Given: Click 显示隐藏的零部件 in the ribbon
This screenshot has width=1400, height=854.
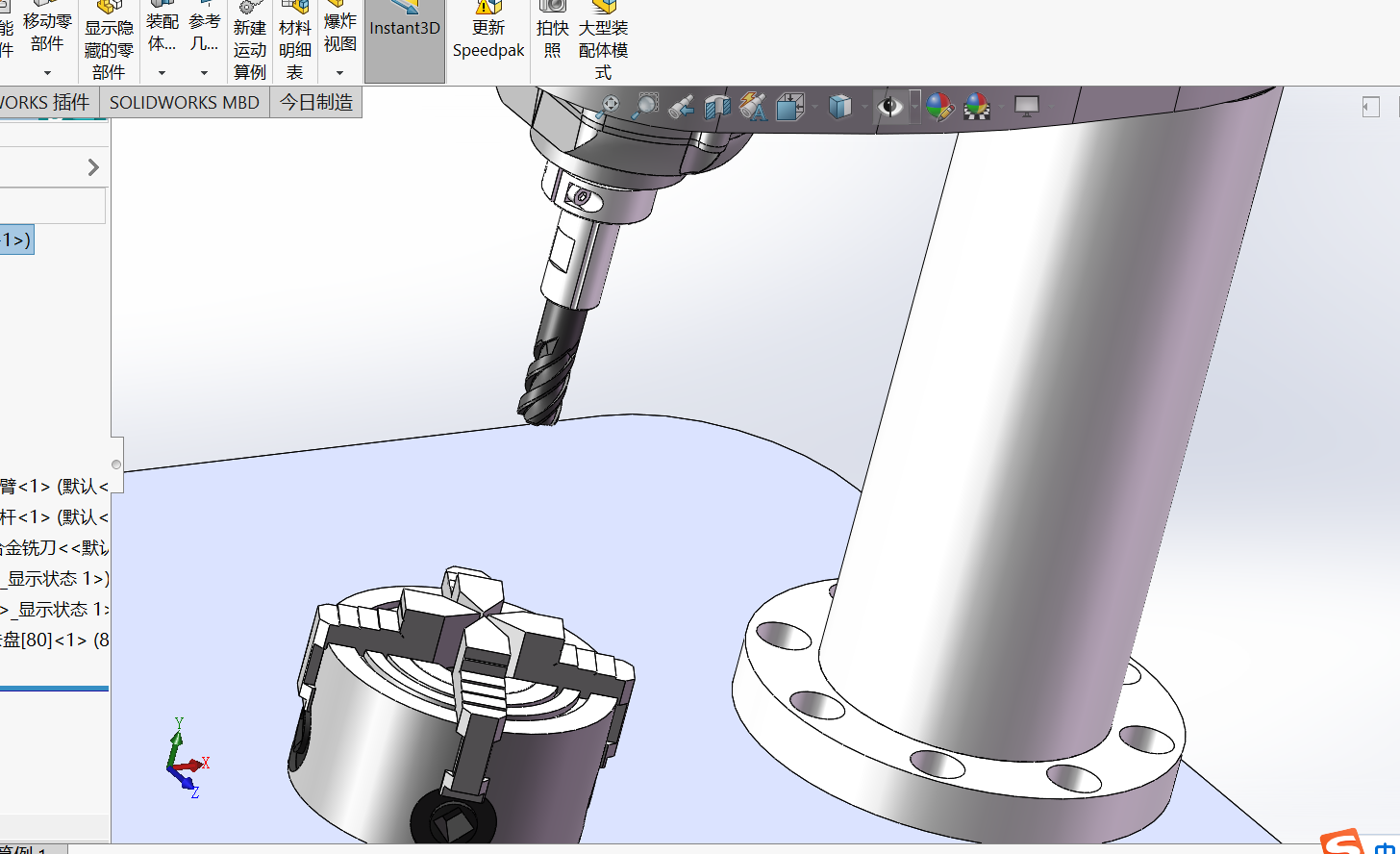Looking at the screenshot, I should pos(109,40).
